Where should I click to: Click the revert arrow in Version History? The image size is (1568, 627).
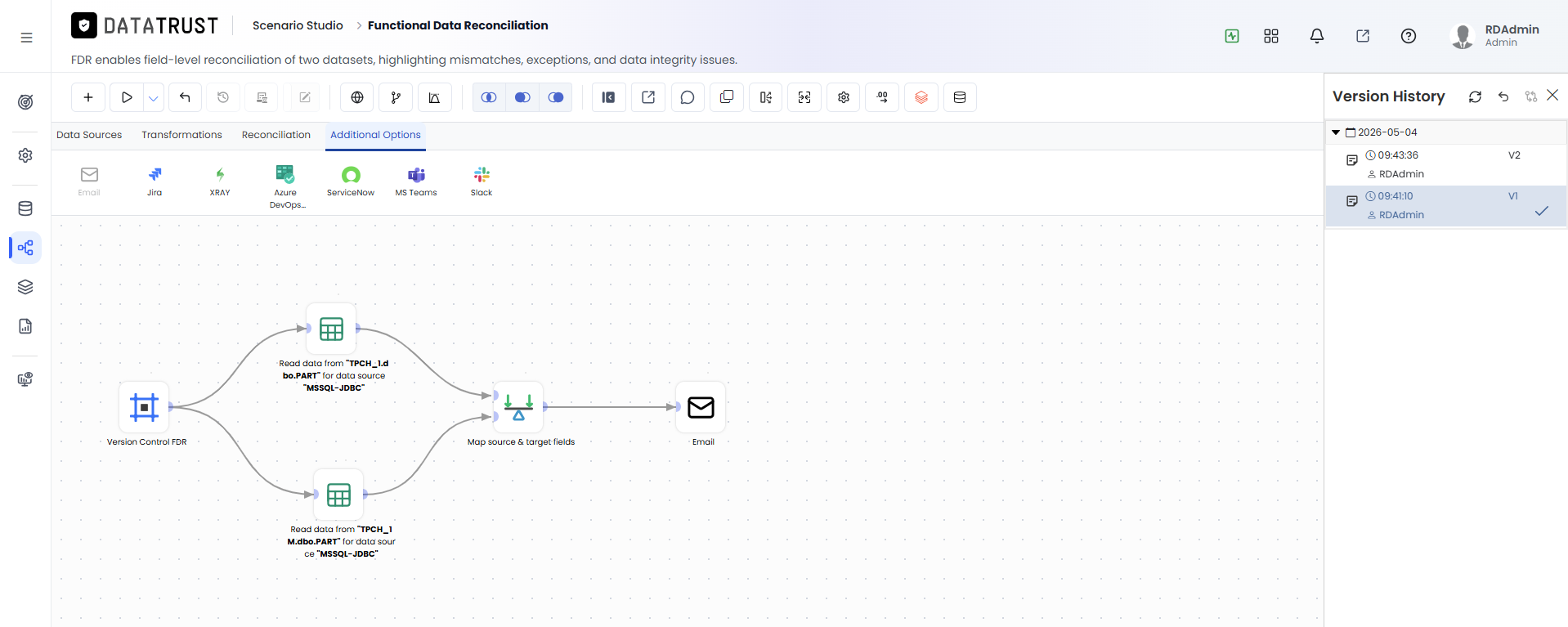click(x=1503, y=96)
